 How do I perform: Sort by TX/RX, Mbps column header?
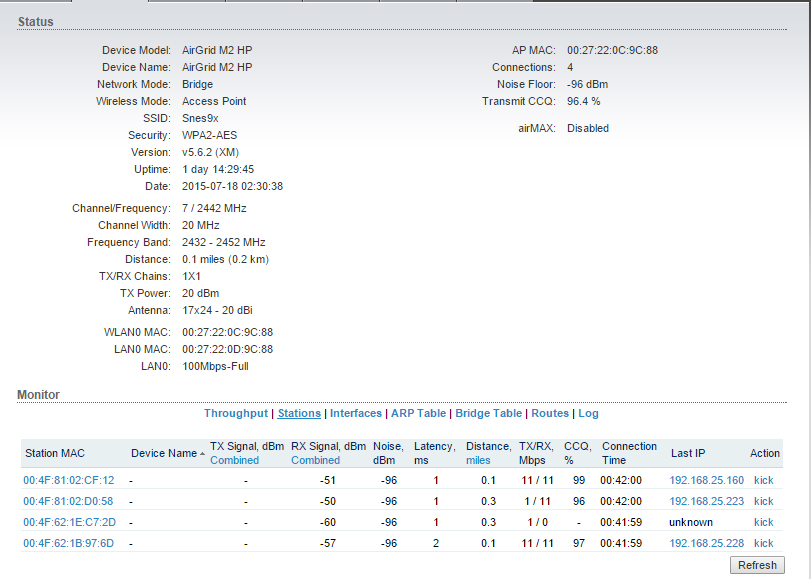click(536, 453)
